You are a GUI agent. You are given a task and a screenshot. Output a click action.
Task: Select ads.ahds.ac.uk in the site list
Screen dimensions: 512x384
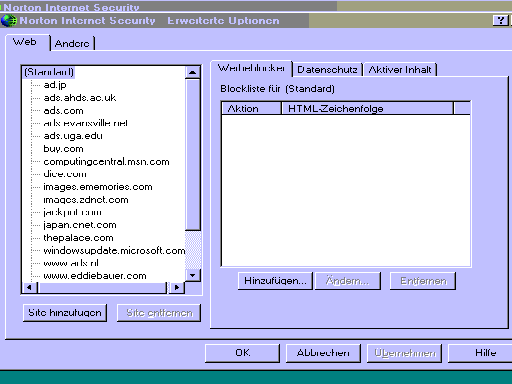80,98
